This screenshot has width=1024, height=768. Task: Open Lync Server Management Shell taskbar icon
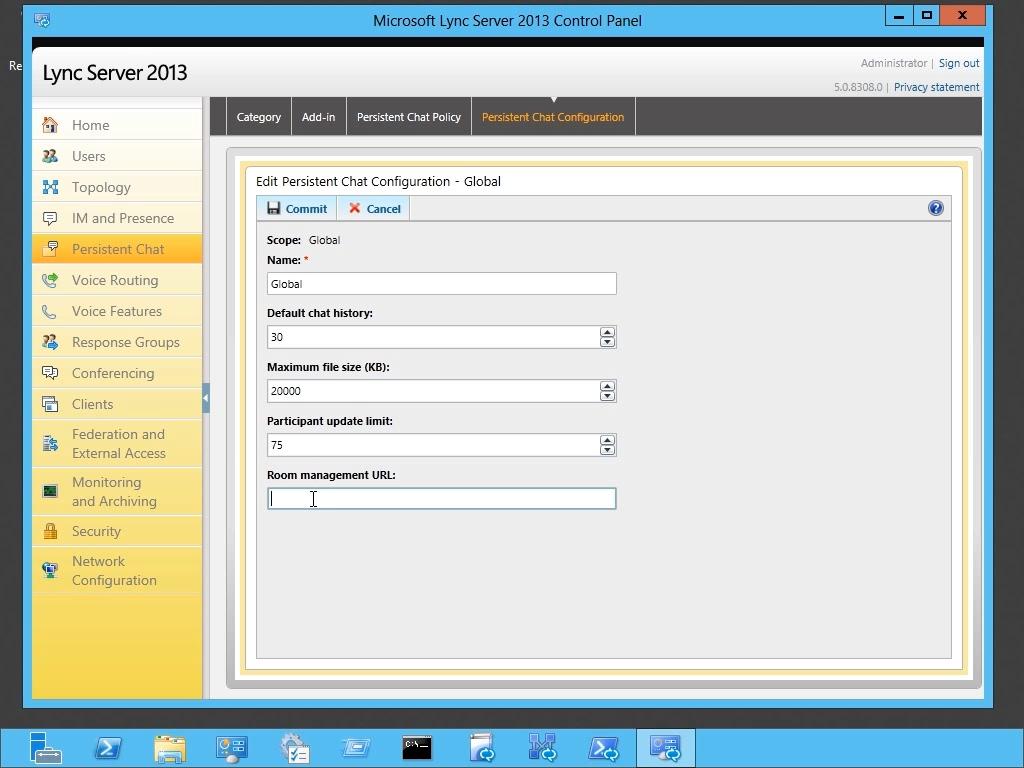(603, 748)
